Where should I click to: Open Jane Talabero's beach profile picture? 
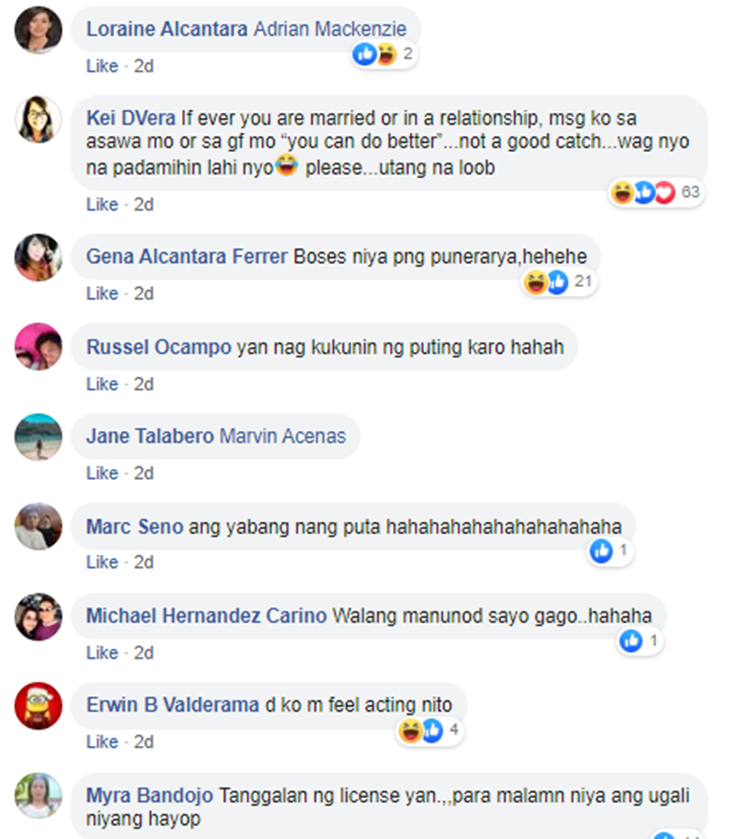(x=38, y=437)
